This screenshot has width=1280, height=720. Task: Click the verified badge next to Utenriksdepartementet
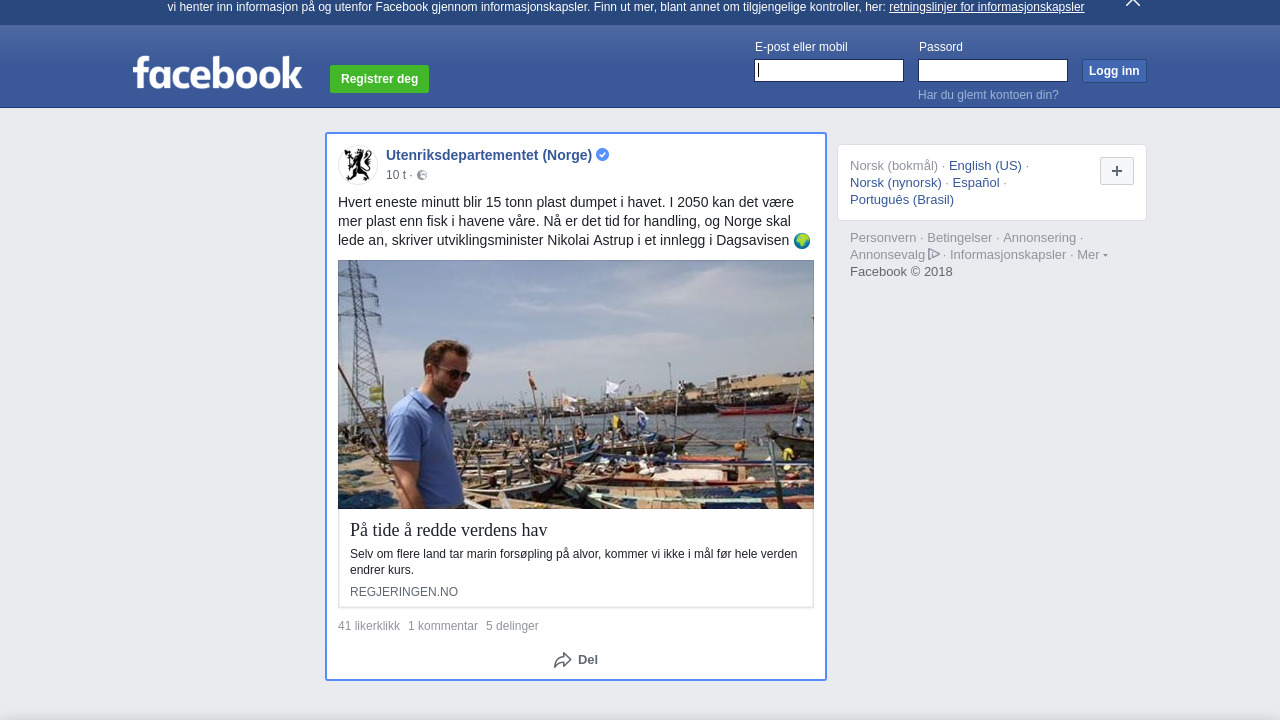coord(603,155)
